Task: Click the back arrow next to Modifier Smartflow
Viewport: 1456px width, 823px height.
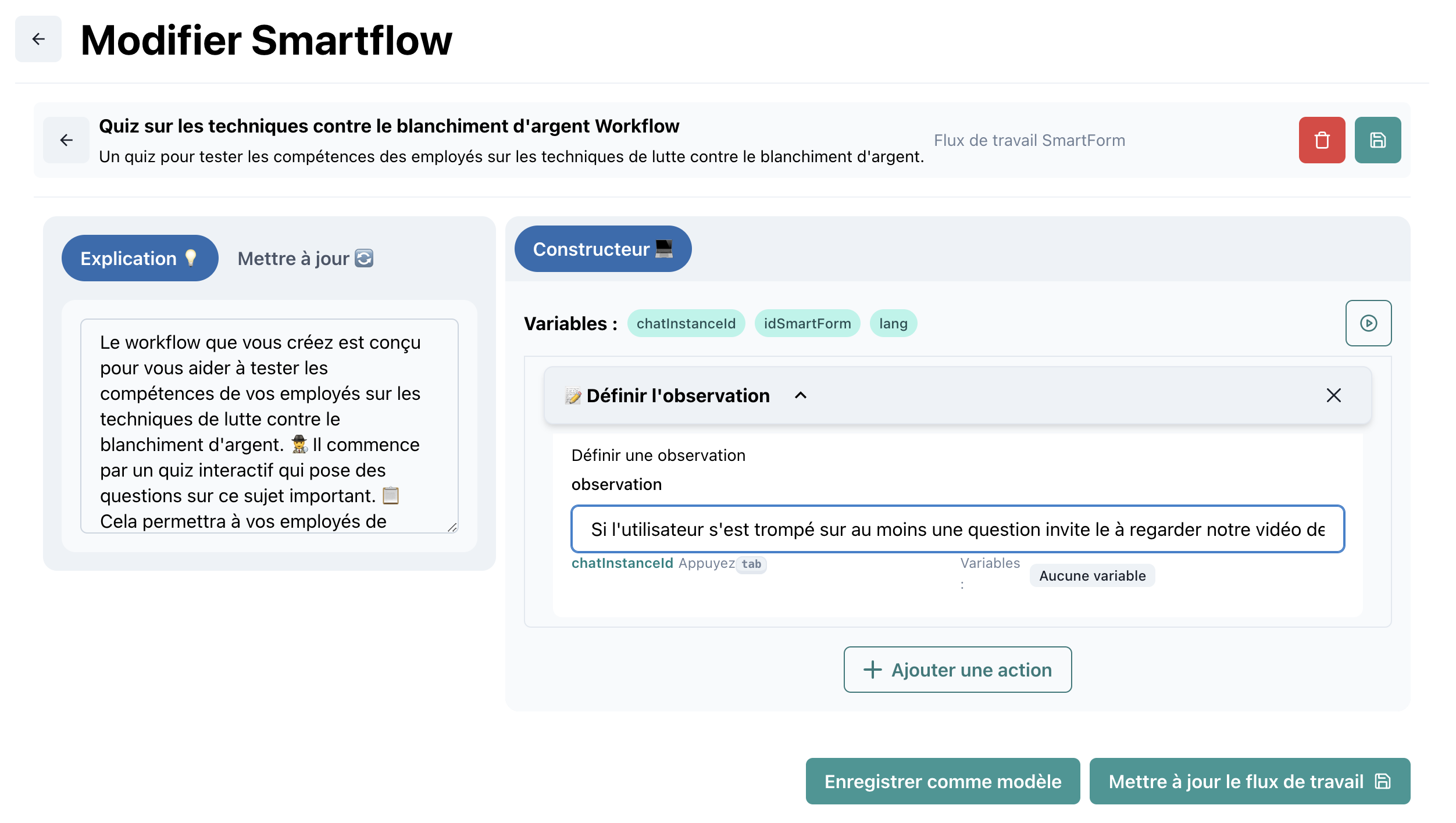Action: (x=38, y=40)
